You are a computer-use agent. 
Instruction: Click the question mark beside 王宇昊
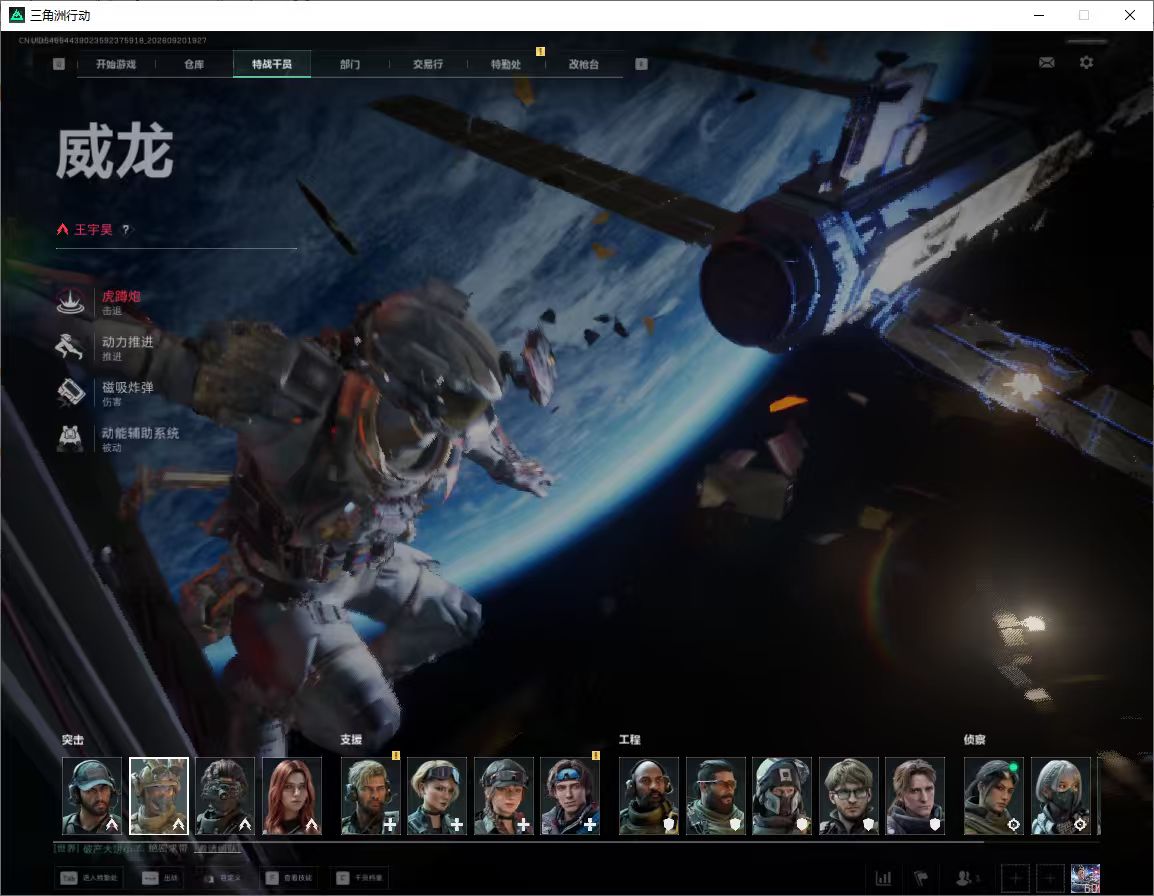click(x=126, y=230)
